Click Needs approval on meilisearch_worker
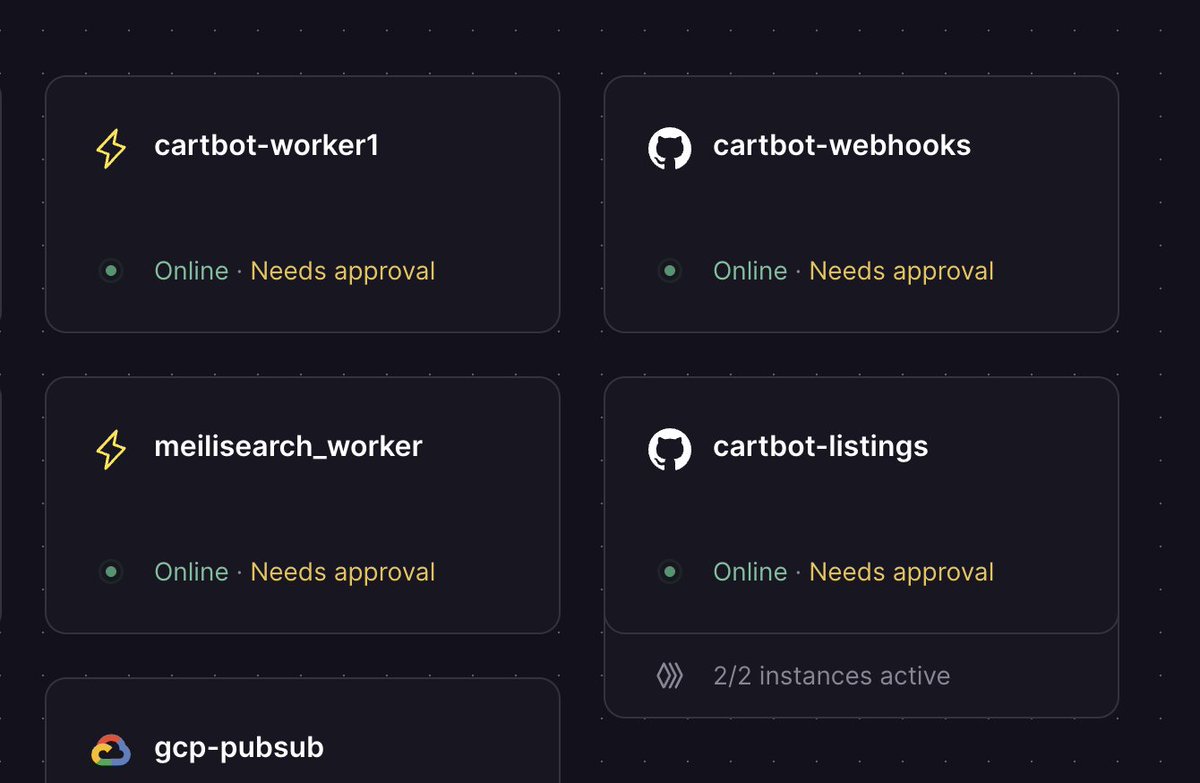Image resolution: width=1200 pixels, height=783 pixels. (x=343, y=572)
